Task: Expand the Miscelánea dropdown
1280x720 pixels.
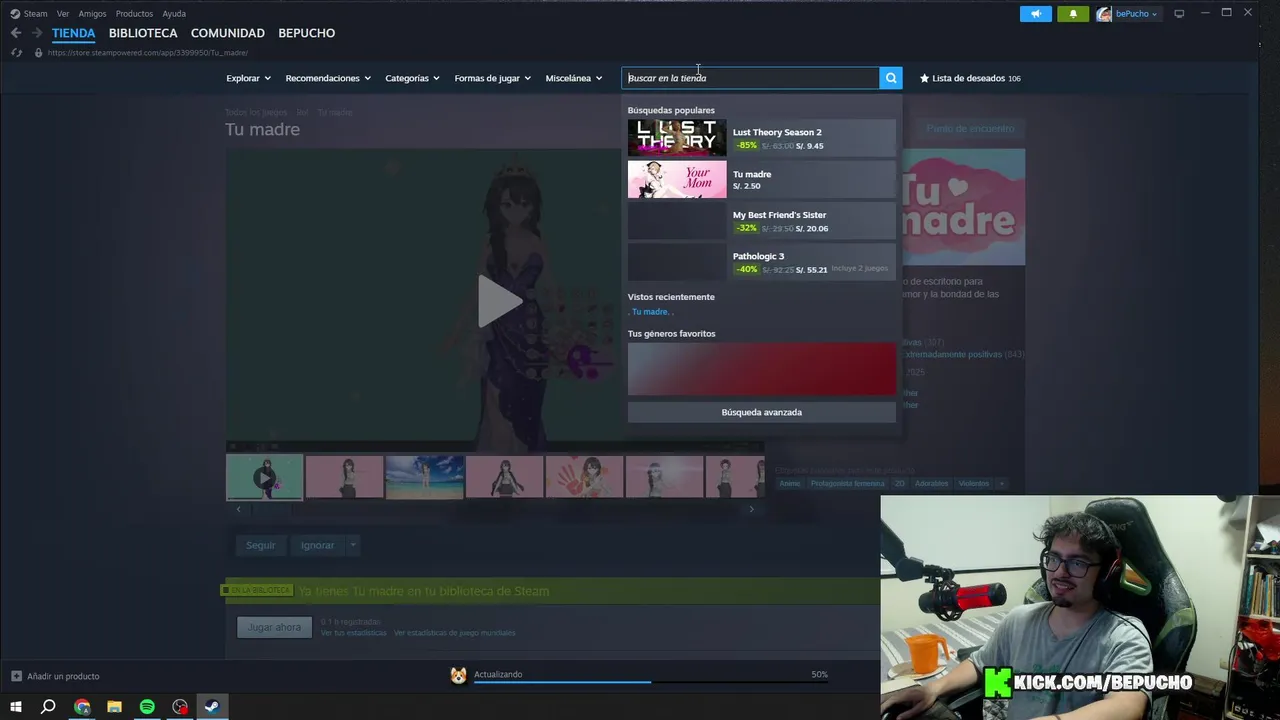Action: [574, 78]
